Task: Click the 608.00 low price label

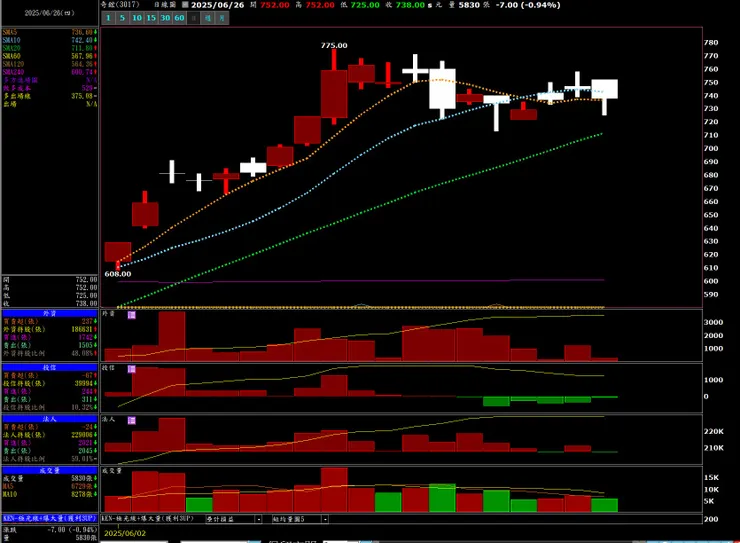Action: point(118,274)
